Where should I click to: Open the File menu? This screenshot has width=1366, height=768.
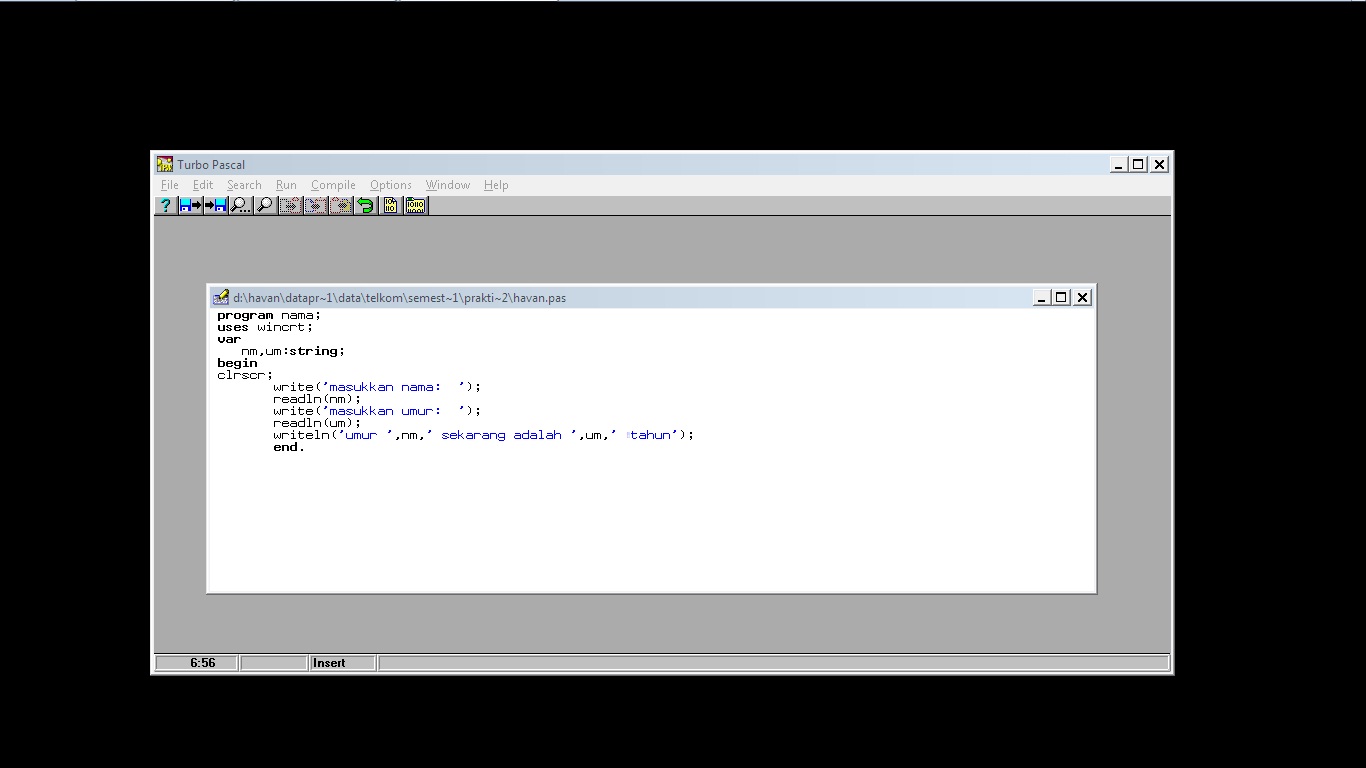pos(170,185)
